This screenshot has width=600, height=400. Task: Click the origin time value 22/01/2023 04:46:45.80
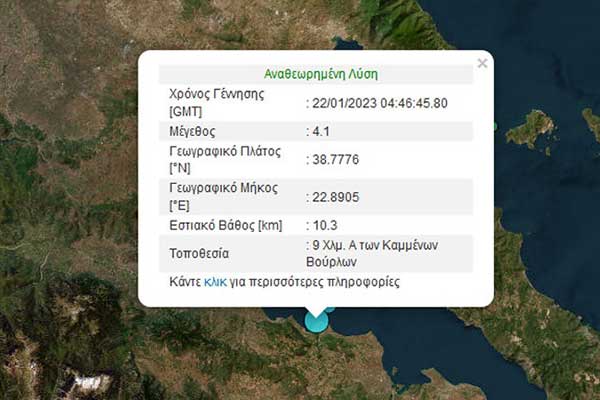[380, 102]
